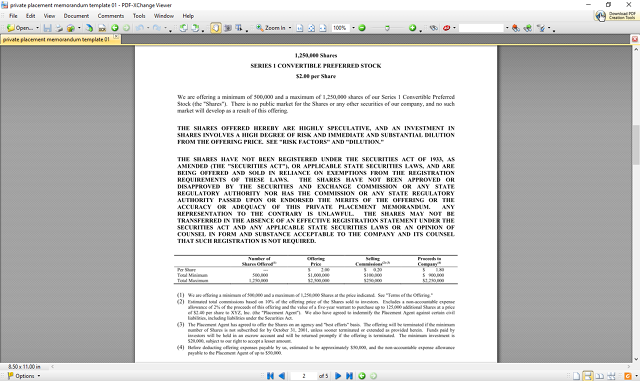This screenshot has height=381, width=640.
Task: Click the Find Previous icon
Action: click(x=516, y=28)
